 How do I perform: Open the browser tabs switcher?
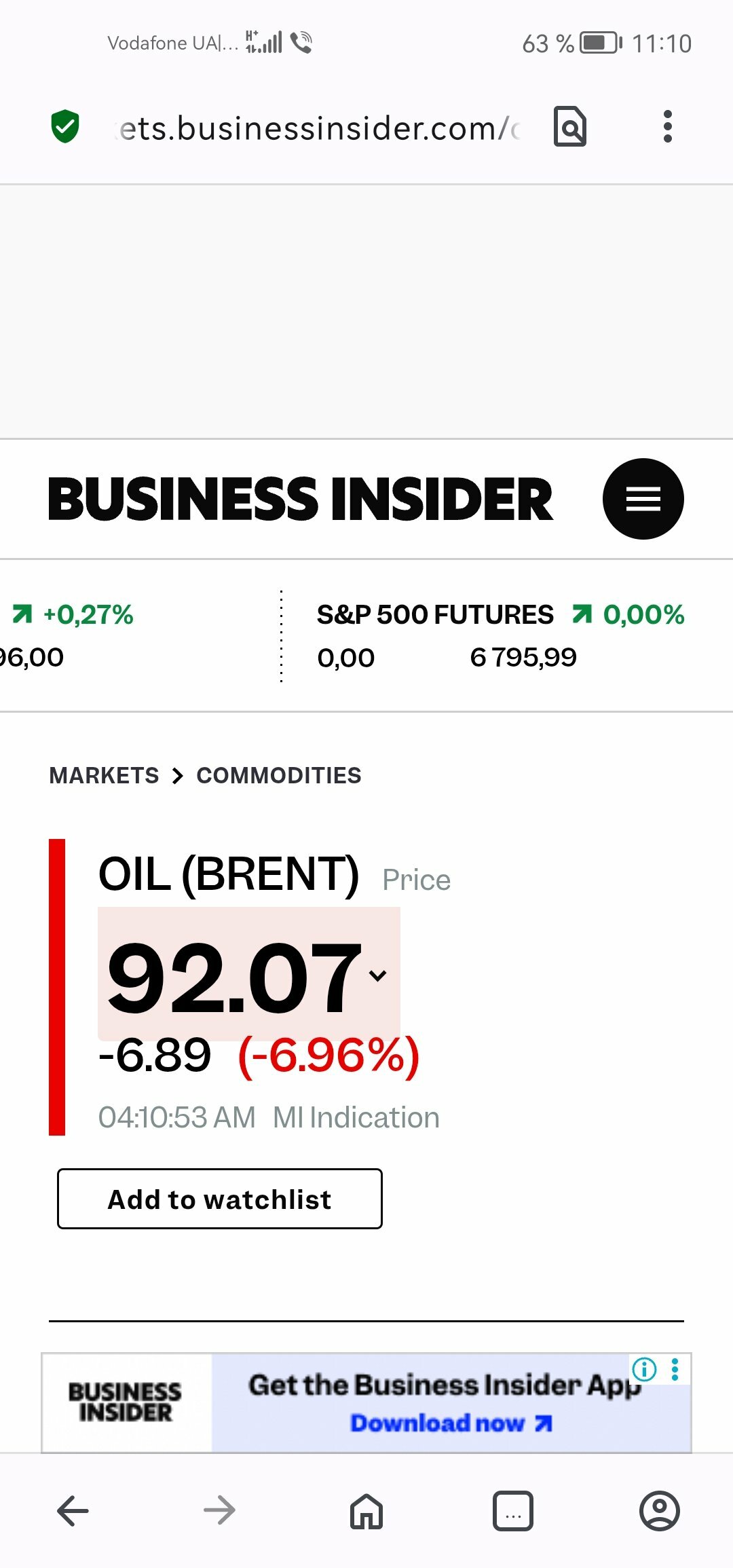[x=512, y=1511]
